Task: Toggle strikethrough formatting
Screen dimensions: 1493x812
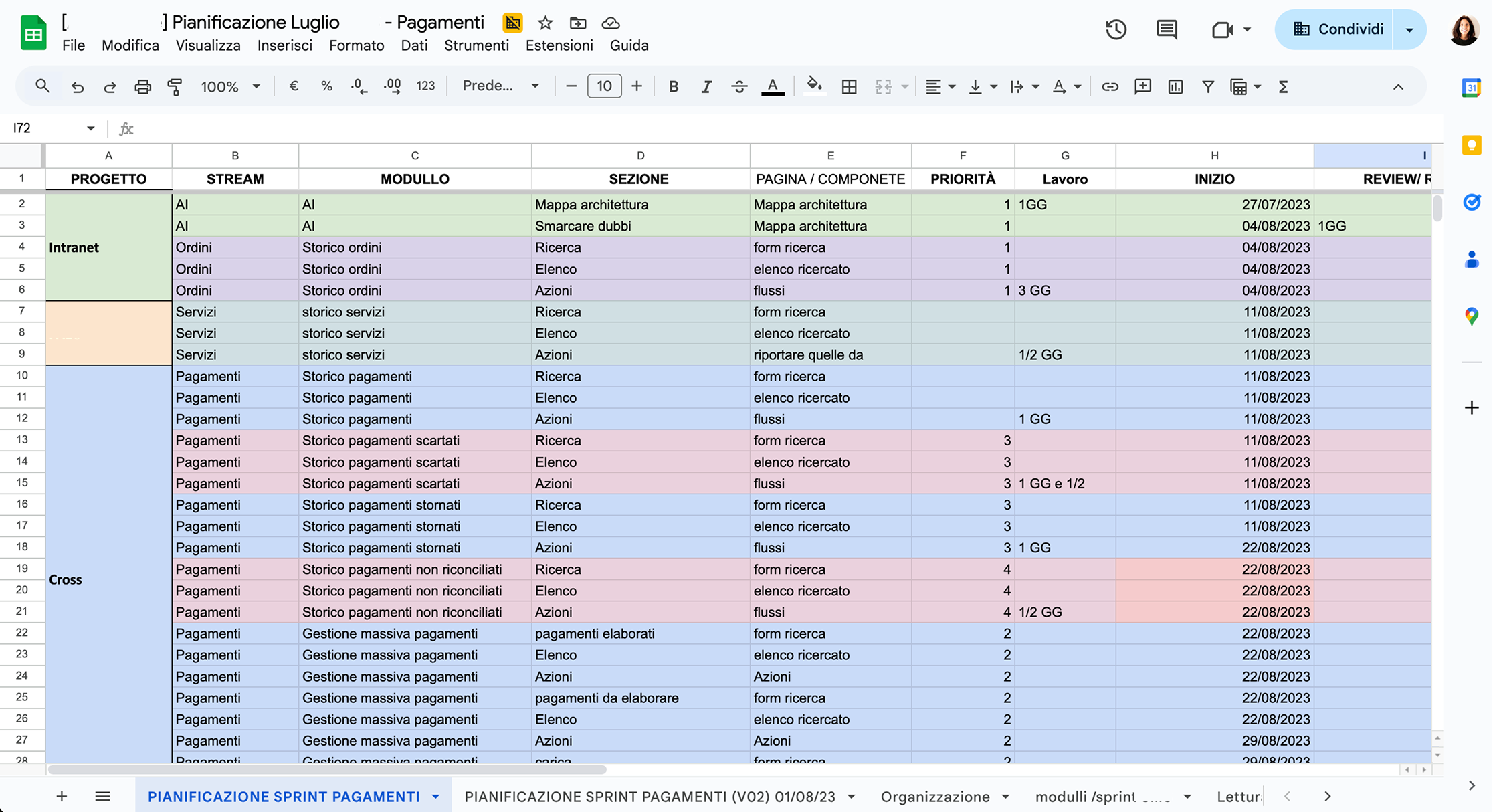Action: [x=738, y=86]
